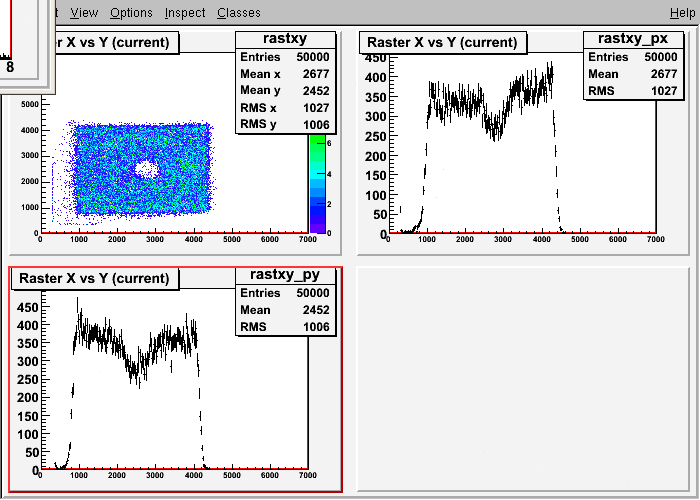Click 'Entries 50000' in rastxy_px stats box
Viewport: 700px width, 500px height.
[633, 57]
